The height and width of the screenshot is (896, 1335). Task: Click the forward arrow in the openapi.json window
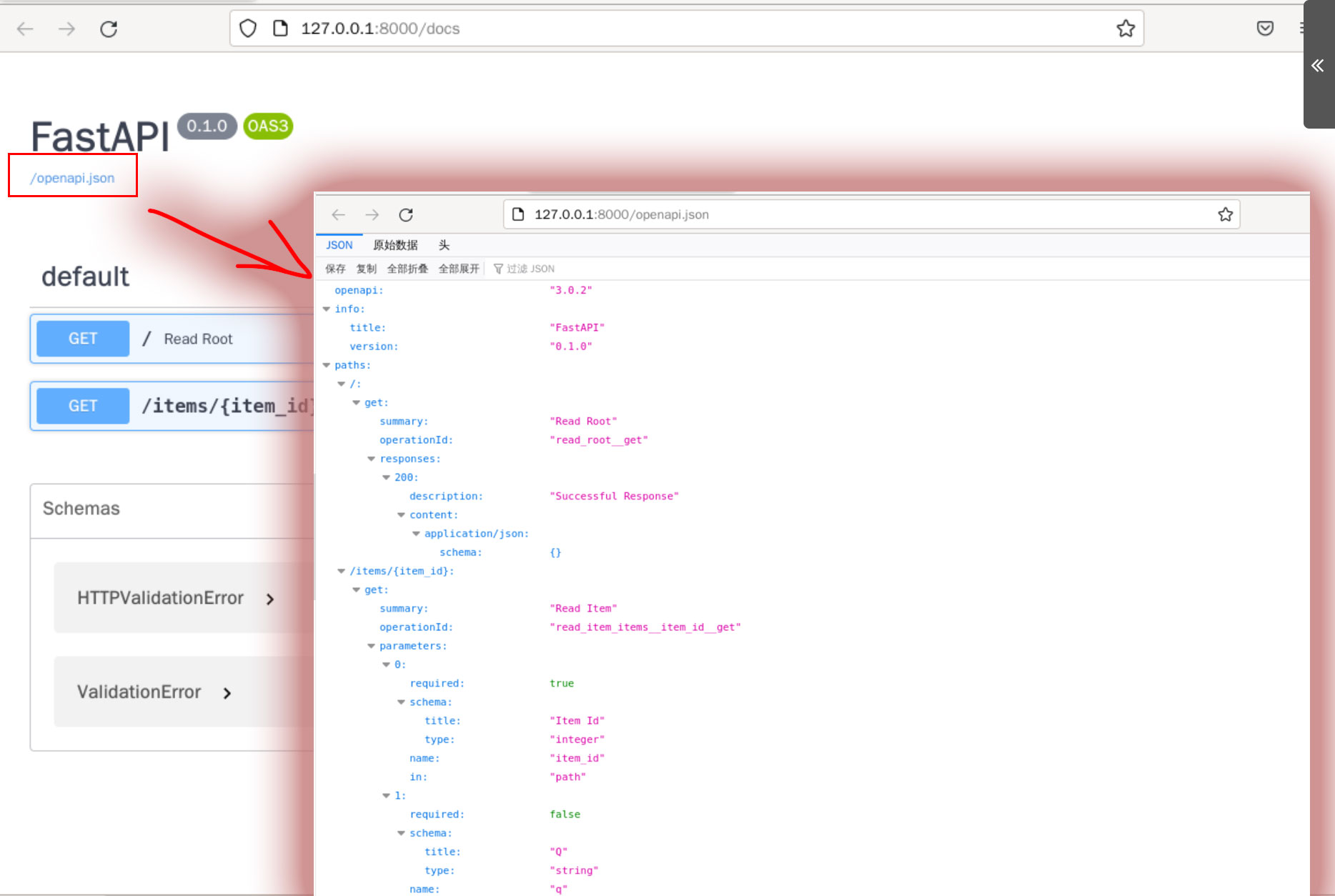point(372,214)
